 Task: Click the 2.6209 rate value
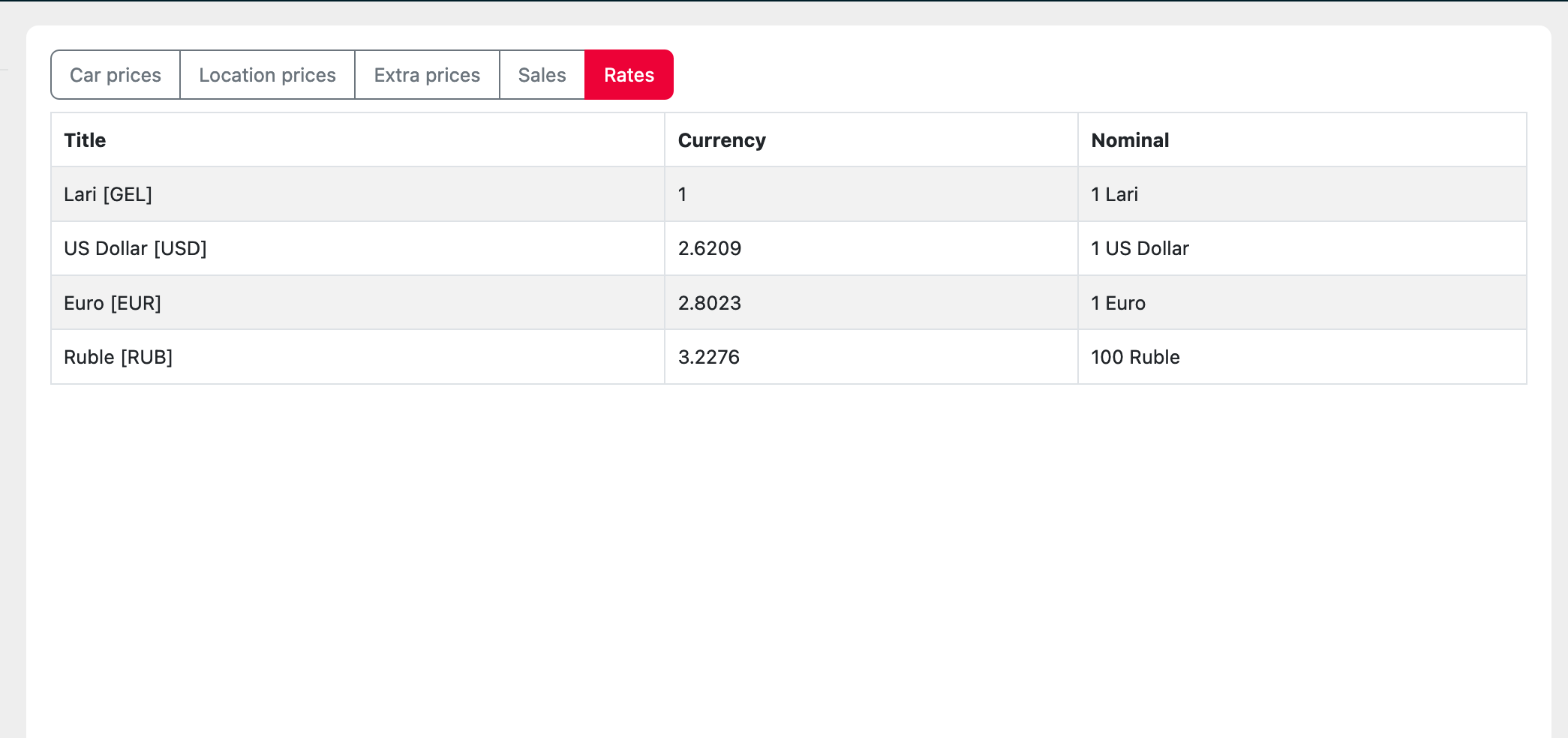710,248
